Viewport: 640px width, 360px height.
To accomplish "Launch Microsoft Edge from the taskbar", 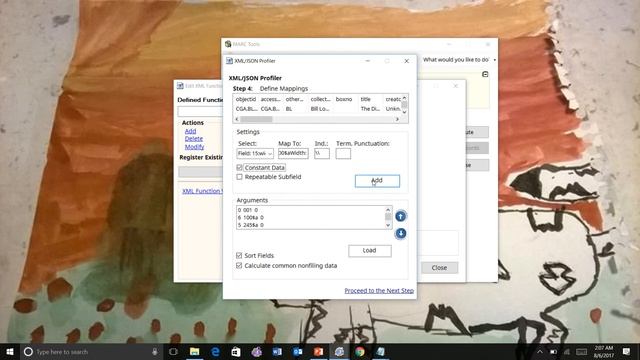I will pyautogui.click(x=215, y=351).
